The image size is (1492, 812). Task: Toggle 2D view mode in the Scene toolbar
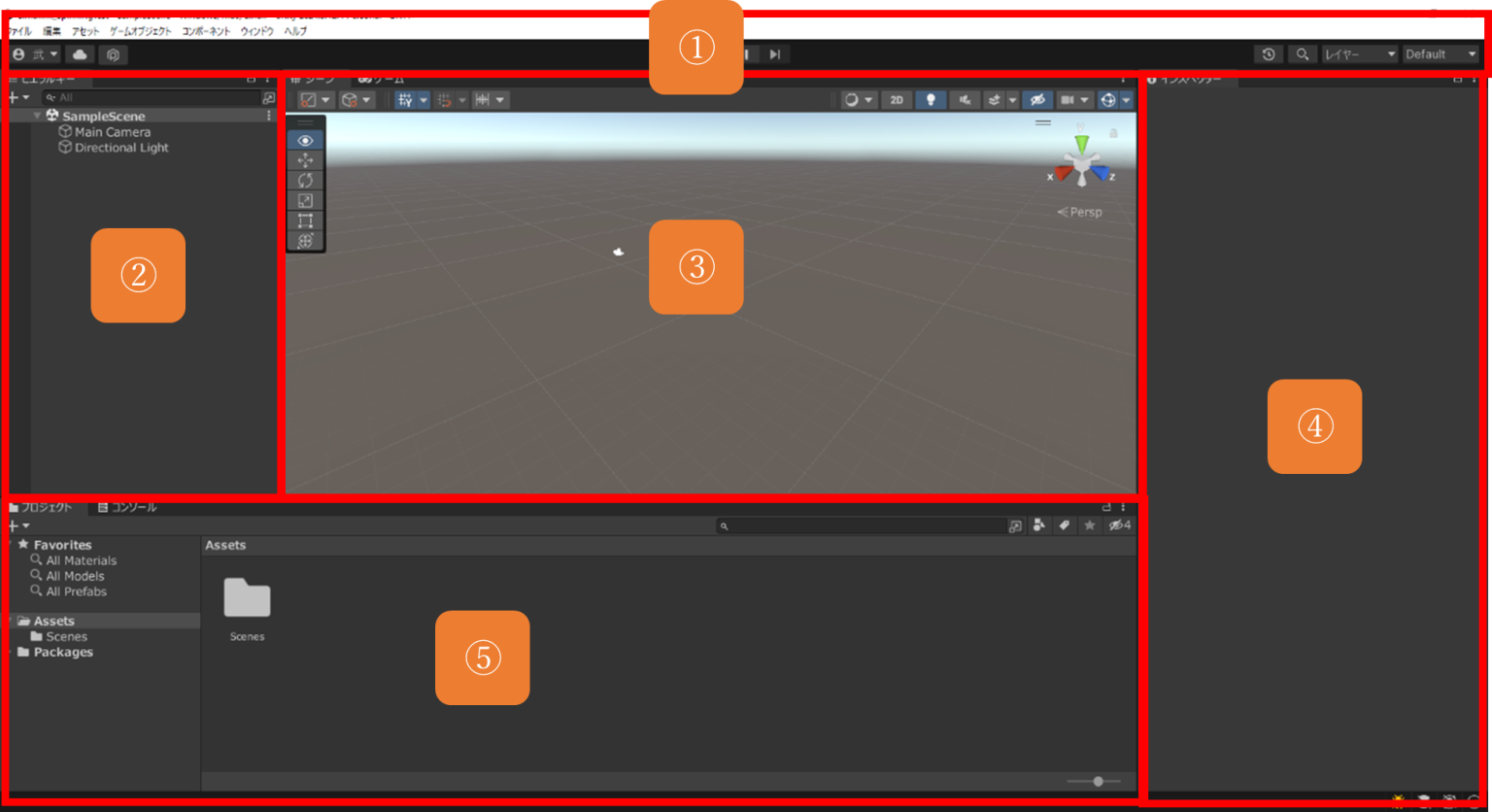pos(896,99)
